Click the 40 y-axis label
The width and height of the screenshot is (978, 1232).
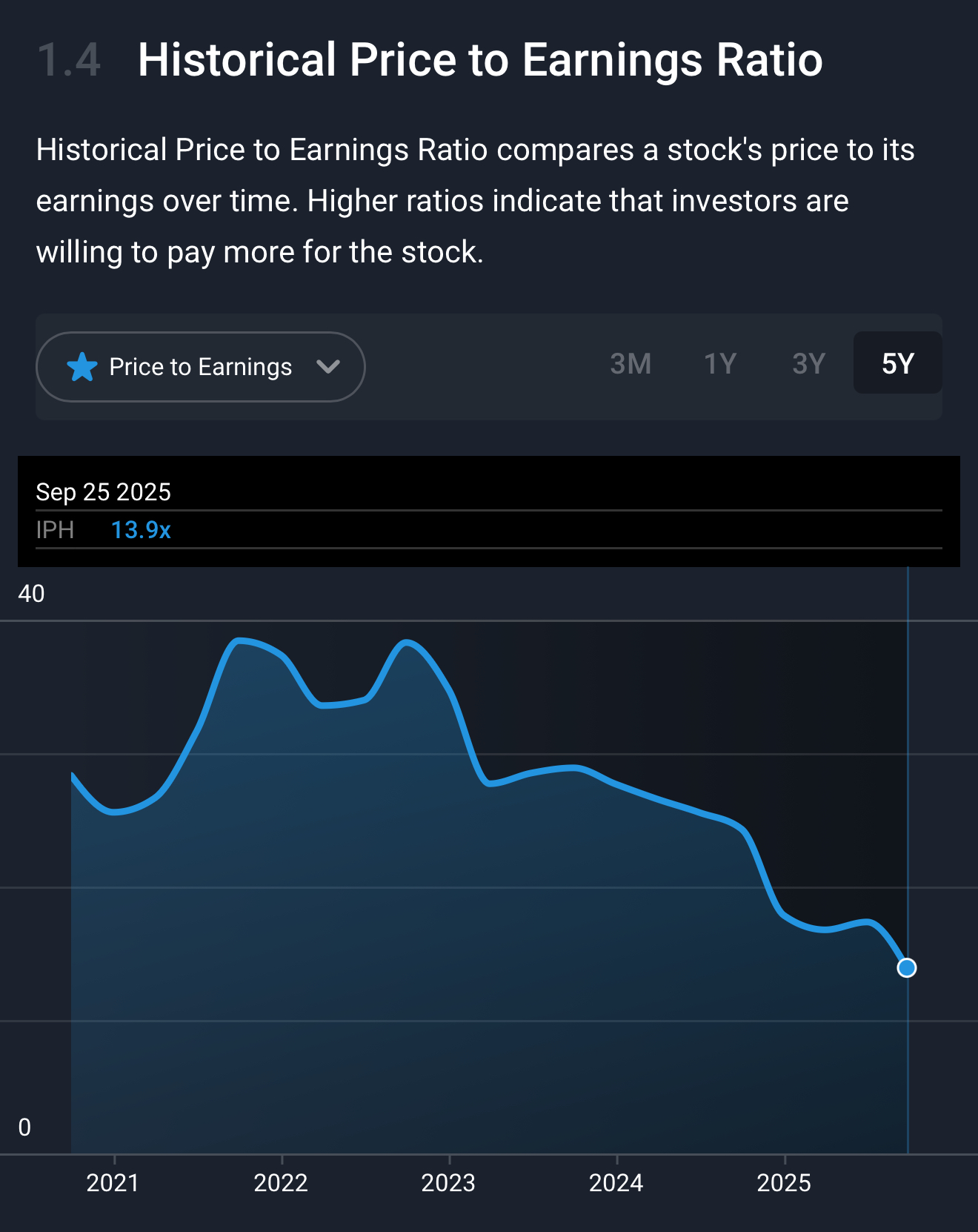31,594
